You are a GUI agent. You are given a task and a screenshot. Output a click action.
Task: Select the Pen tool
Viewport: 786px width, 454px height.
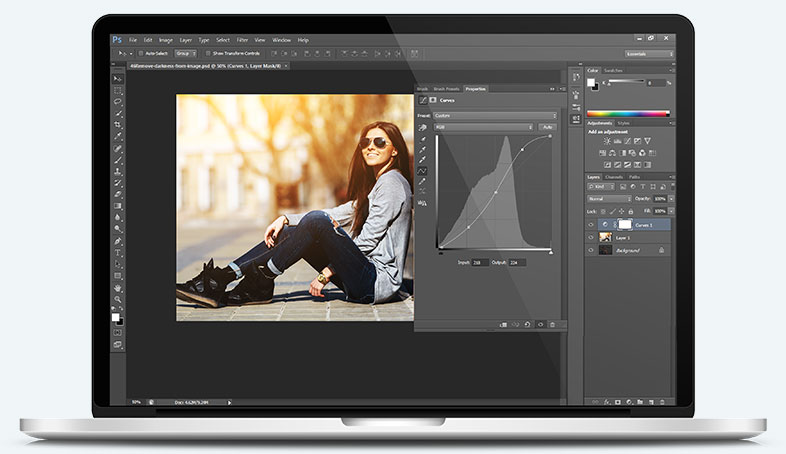click(118, 241)
